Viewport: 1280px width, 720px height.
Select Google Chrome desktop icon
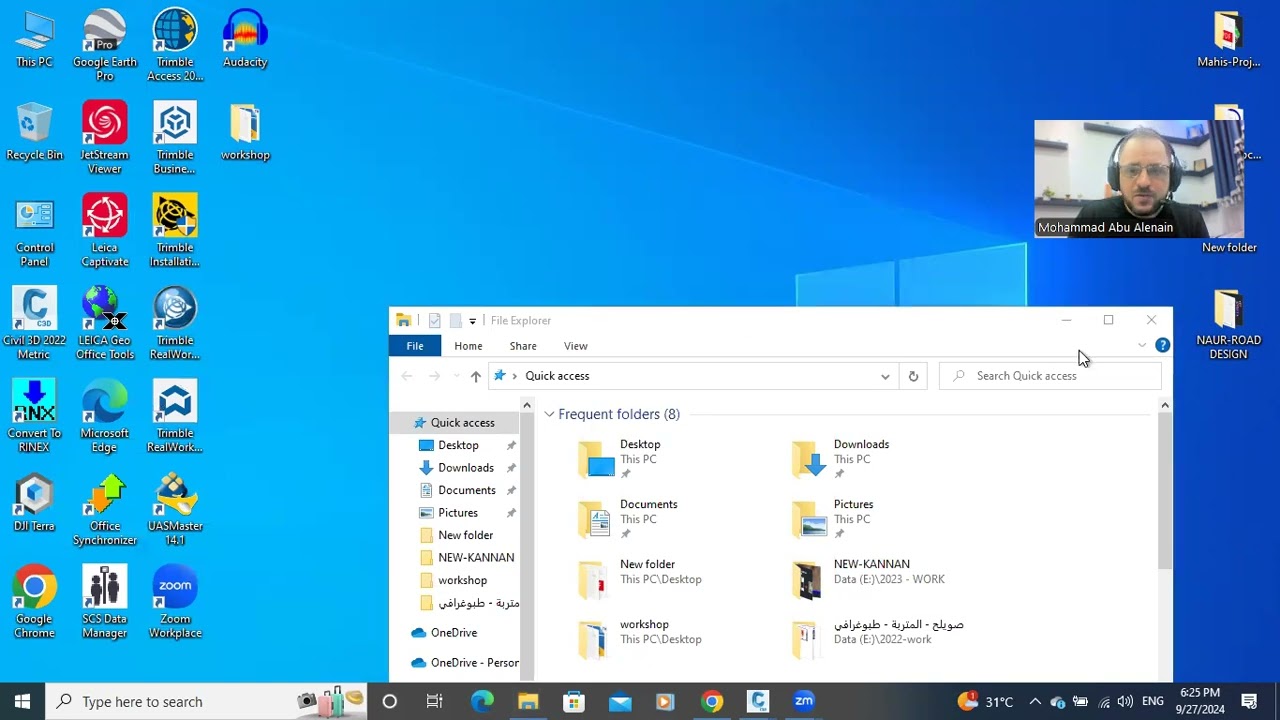point(34,603)
